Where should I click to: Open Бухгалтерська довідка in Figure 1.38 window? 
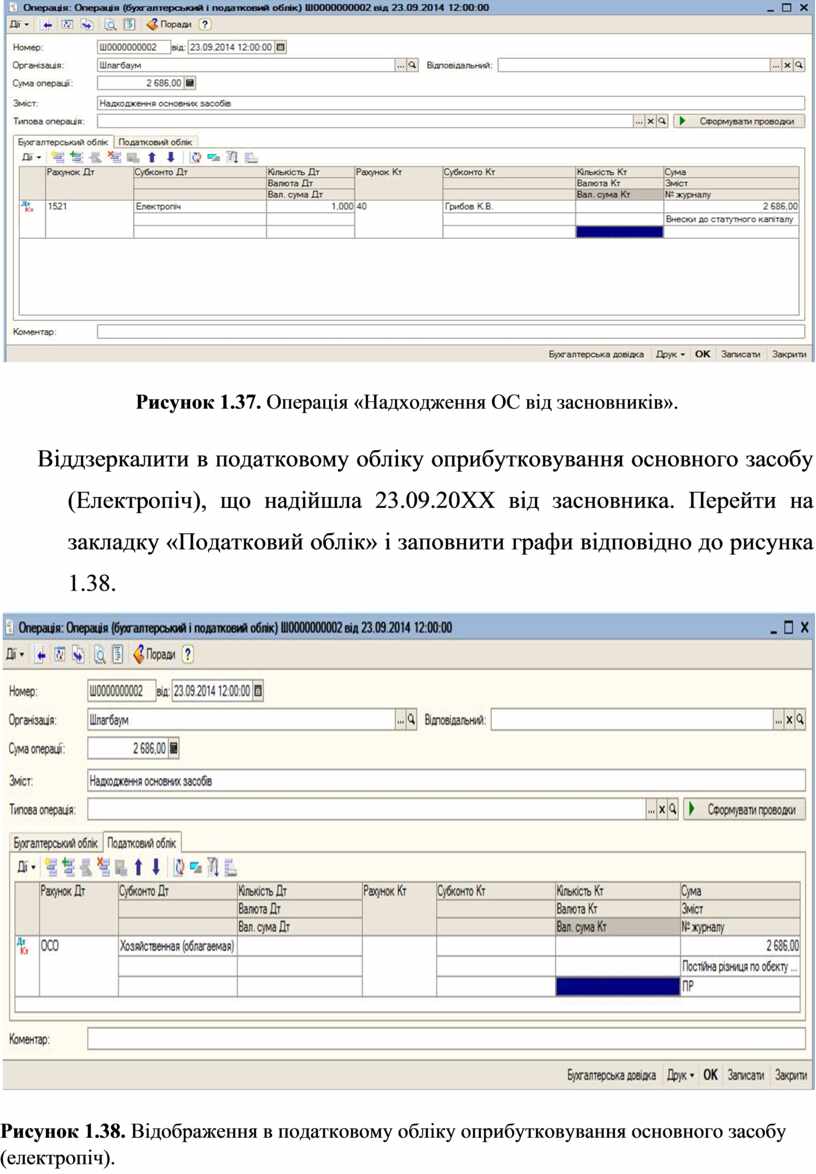point(612,1075)
